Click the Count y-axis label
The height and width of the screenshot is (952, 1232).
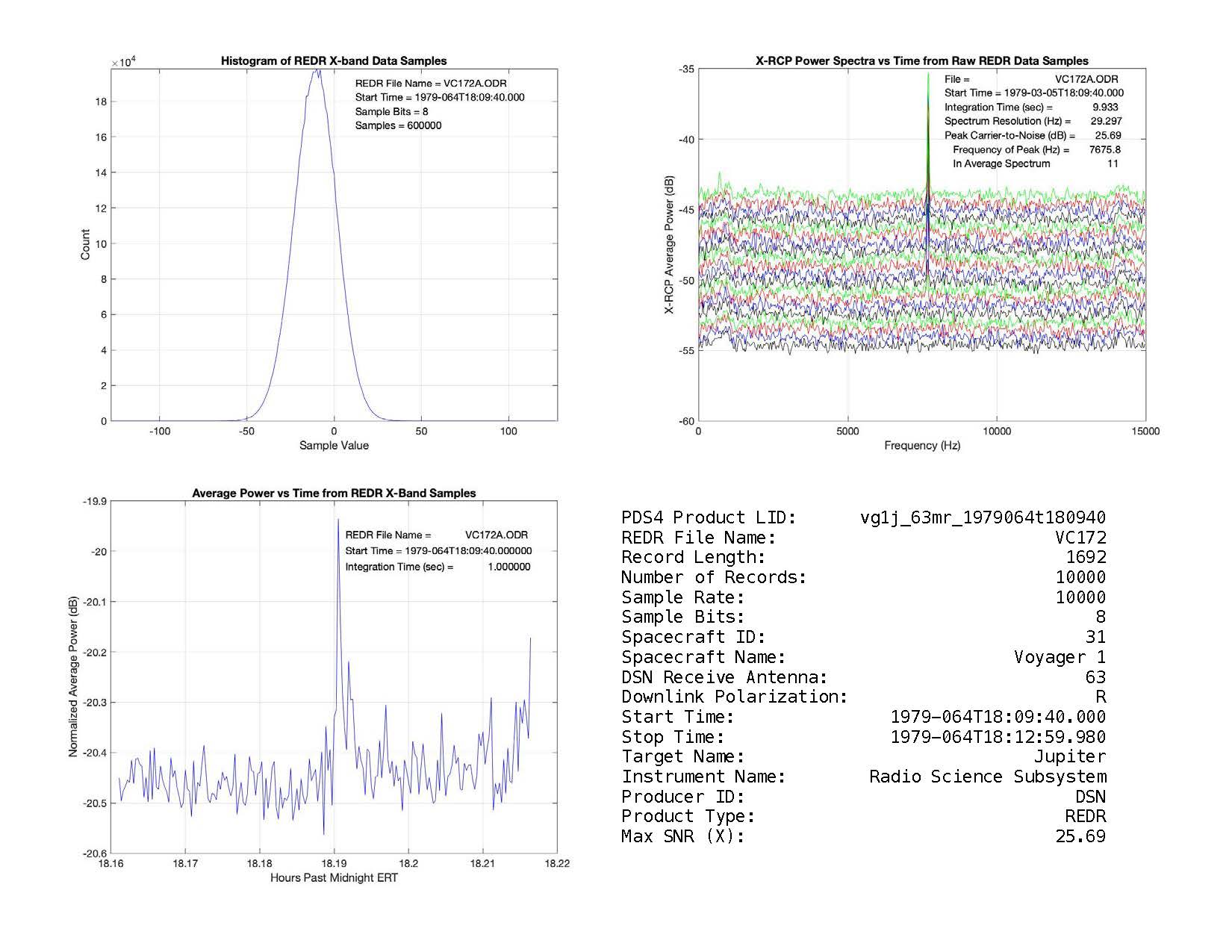tap(85, 245)
